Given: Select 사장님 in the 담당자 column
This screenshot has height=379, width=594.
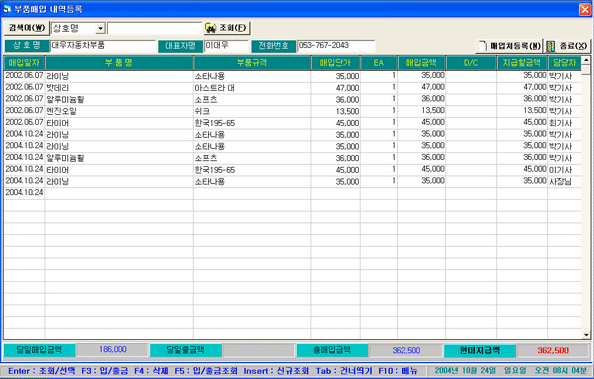Looking at the screenshot, I should (x=564, y=182).
